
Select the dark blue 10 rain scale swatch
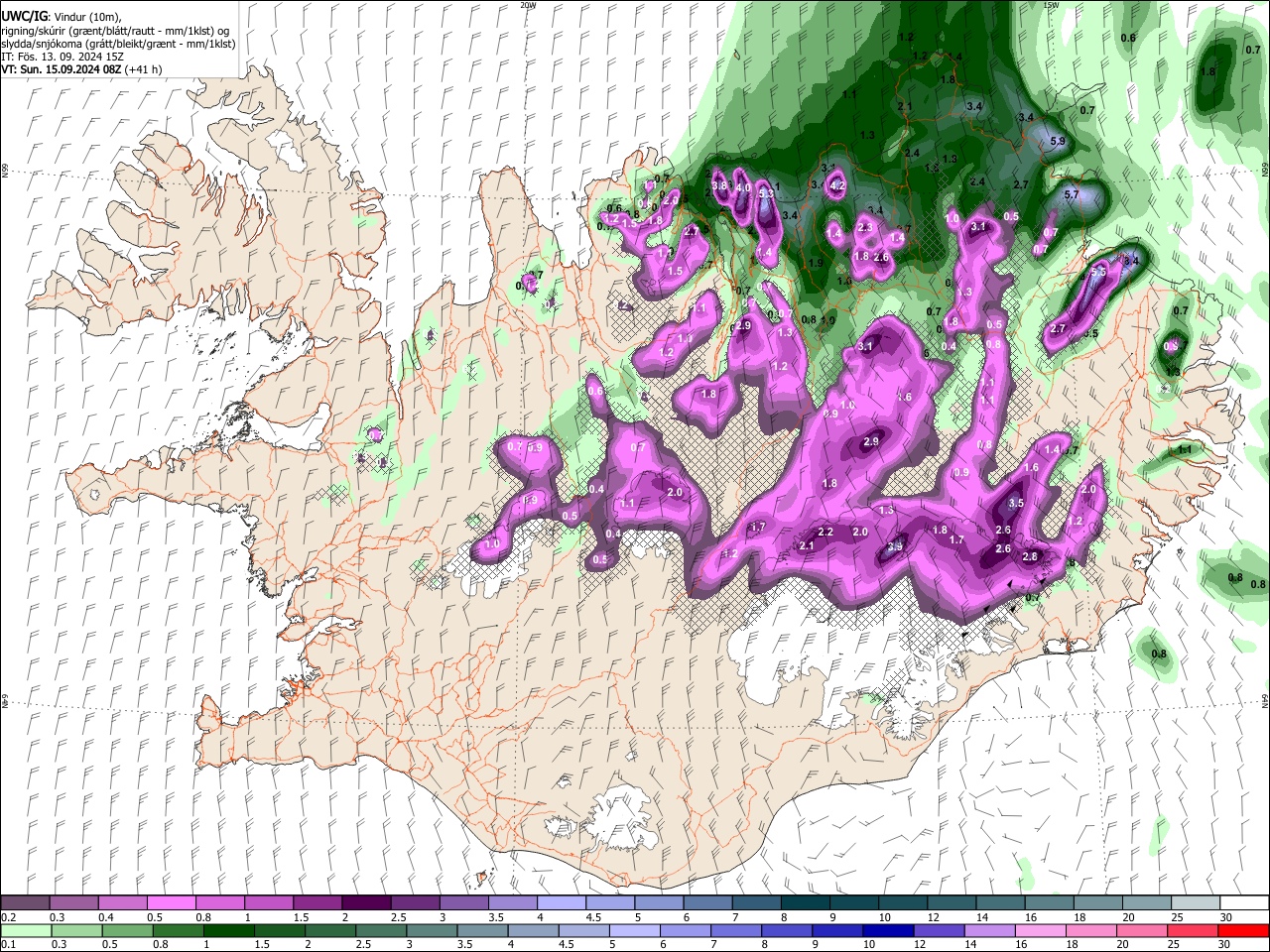888,930
